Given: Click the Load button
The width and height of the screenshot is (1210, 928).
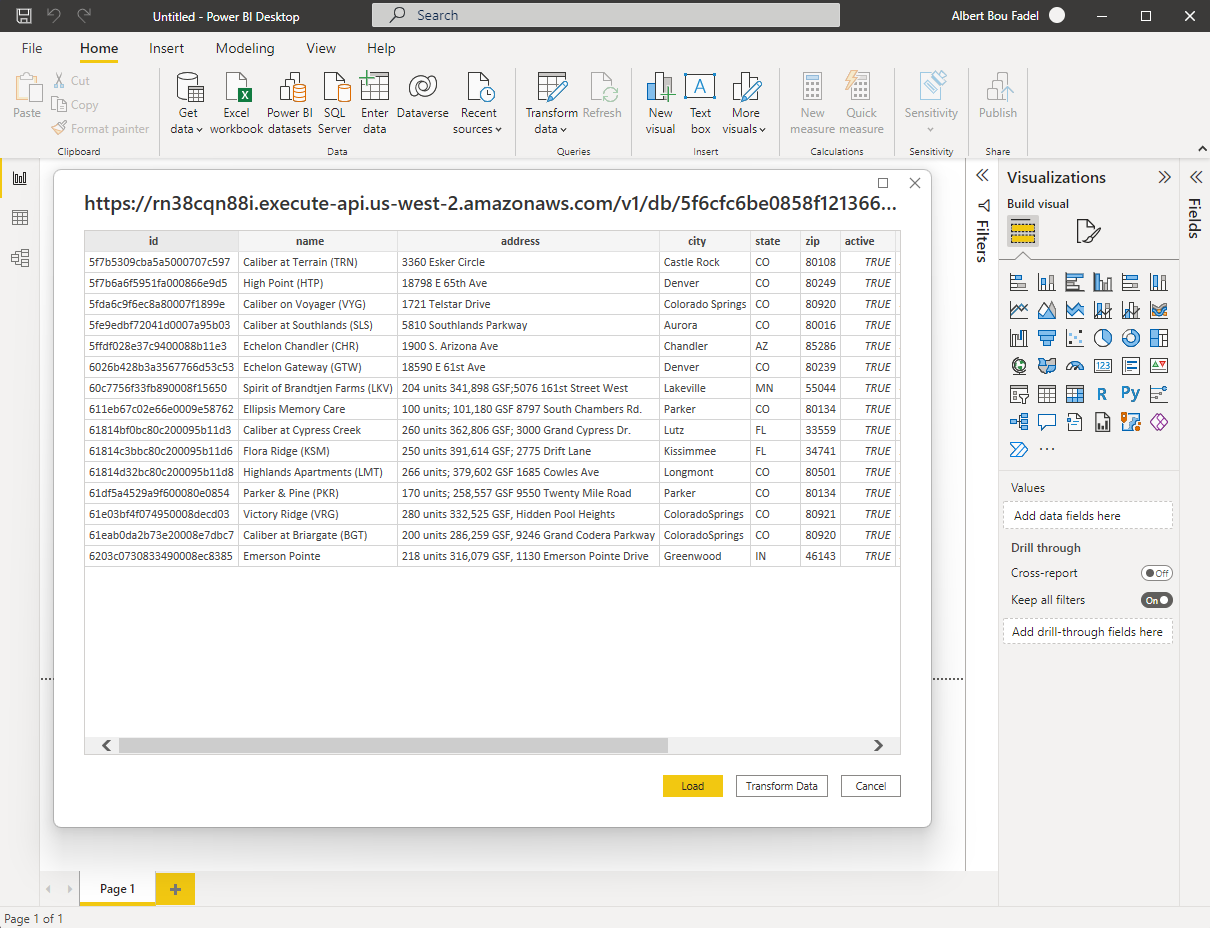Looking at the screenshot, I should (x=692, y=786).
